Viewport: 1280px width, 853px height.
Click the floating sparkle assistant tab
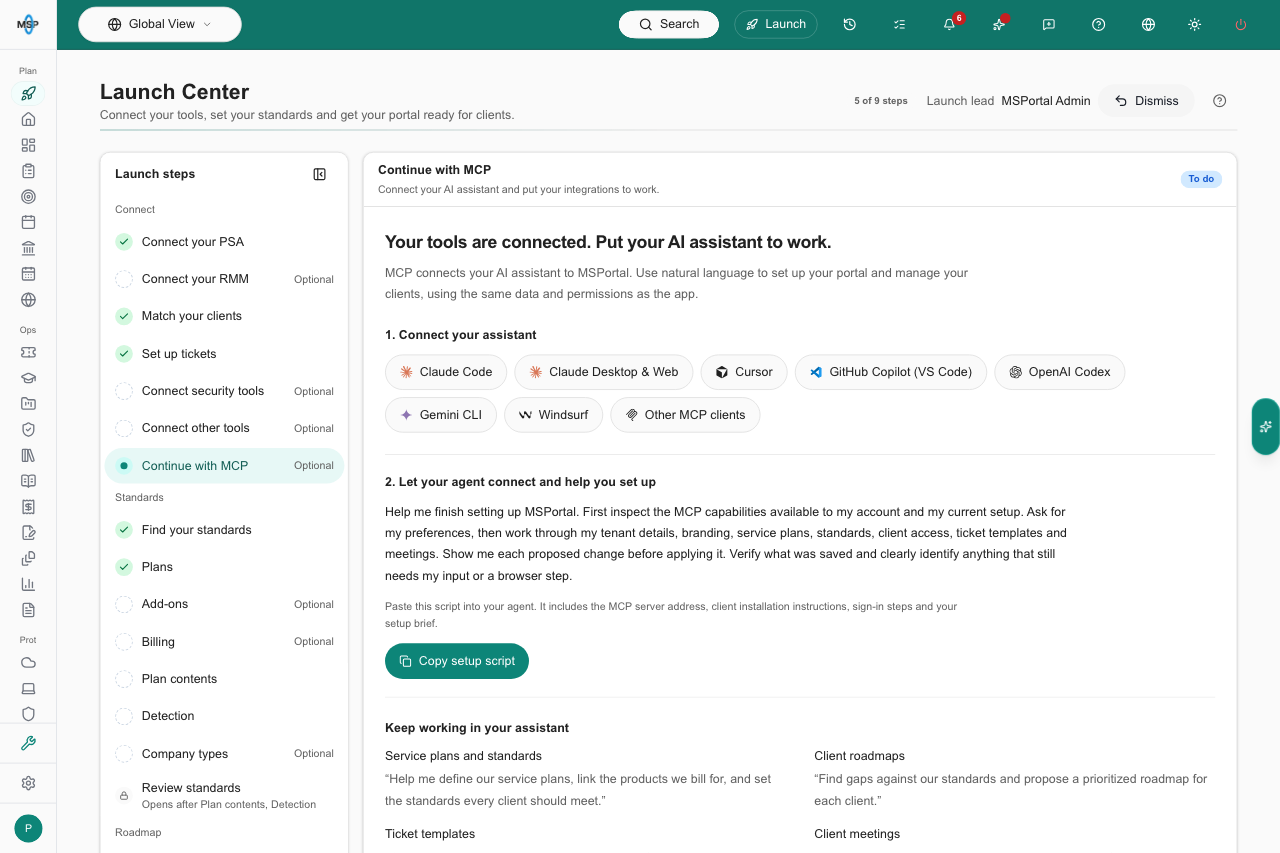1266,426
